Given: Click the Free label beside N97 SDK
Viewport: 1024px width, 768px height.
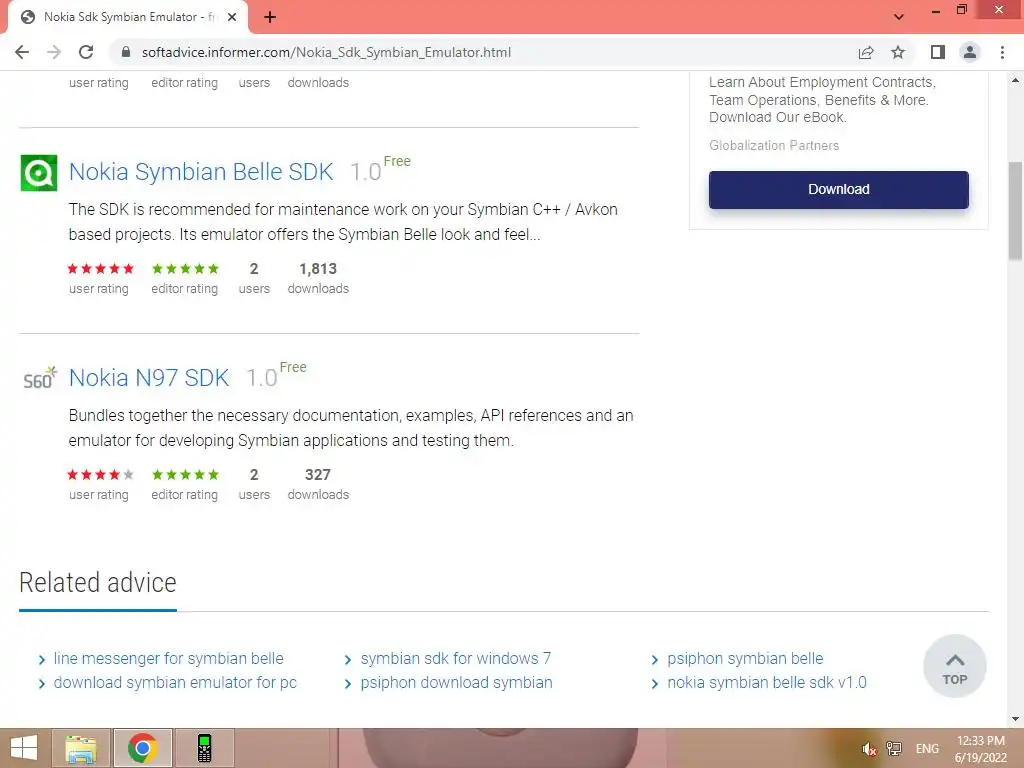Looking at the screenshot, I should (x=293, y=368).
